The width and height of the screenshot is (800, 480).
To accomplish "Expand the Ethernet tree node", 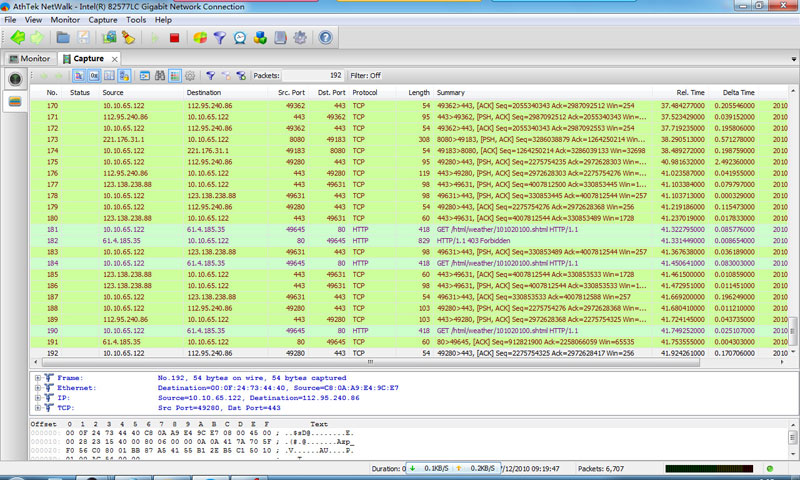I will (x=38, y=389).
